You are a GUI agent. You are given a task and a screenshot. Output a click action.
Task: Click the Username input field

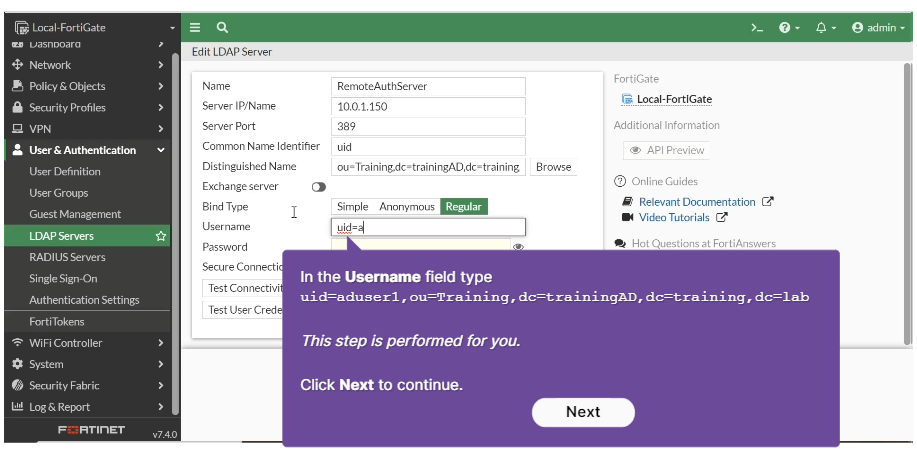(428, 227)
